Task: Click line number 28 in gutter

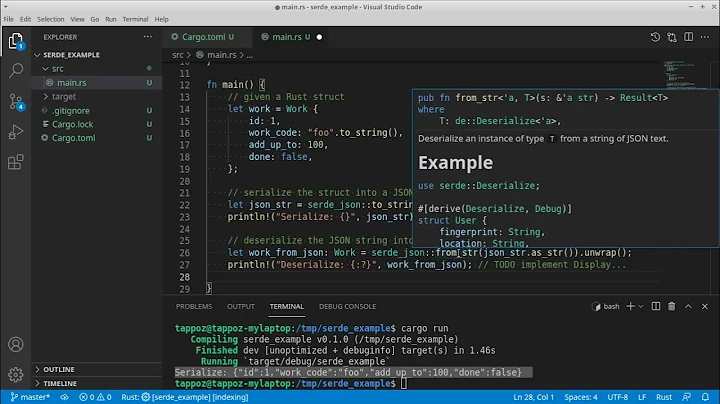Action: click(185, 277)
